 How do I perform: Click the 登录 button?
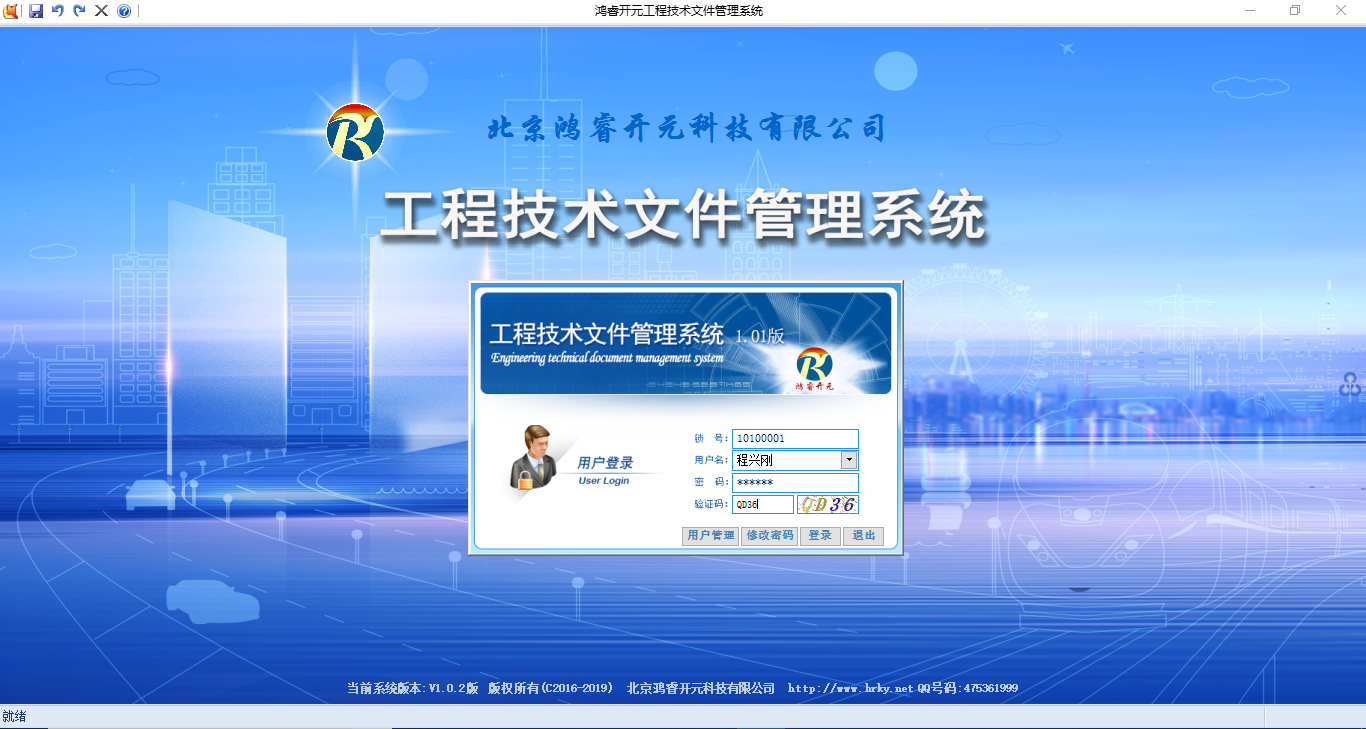tap(820, 536)
